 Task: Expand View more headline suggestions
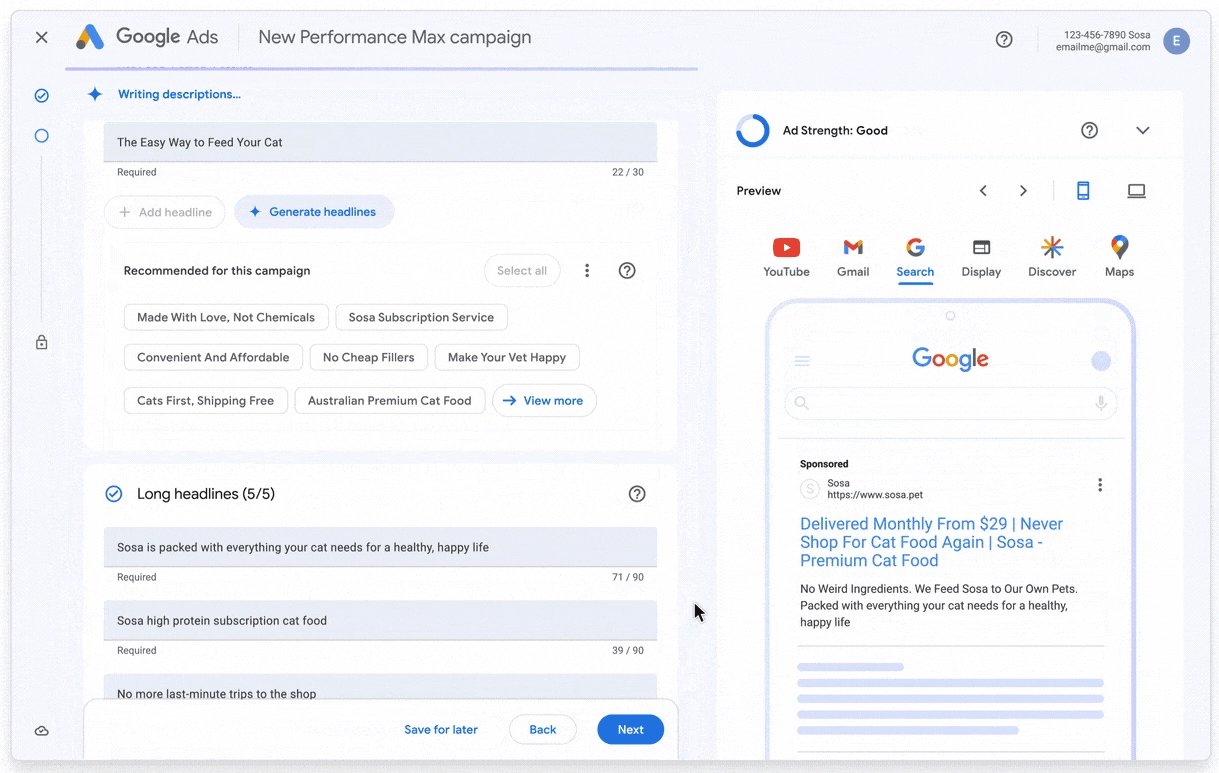pos(544,401)
